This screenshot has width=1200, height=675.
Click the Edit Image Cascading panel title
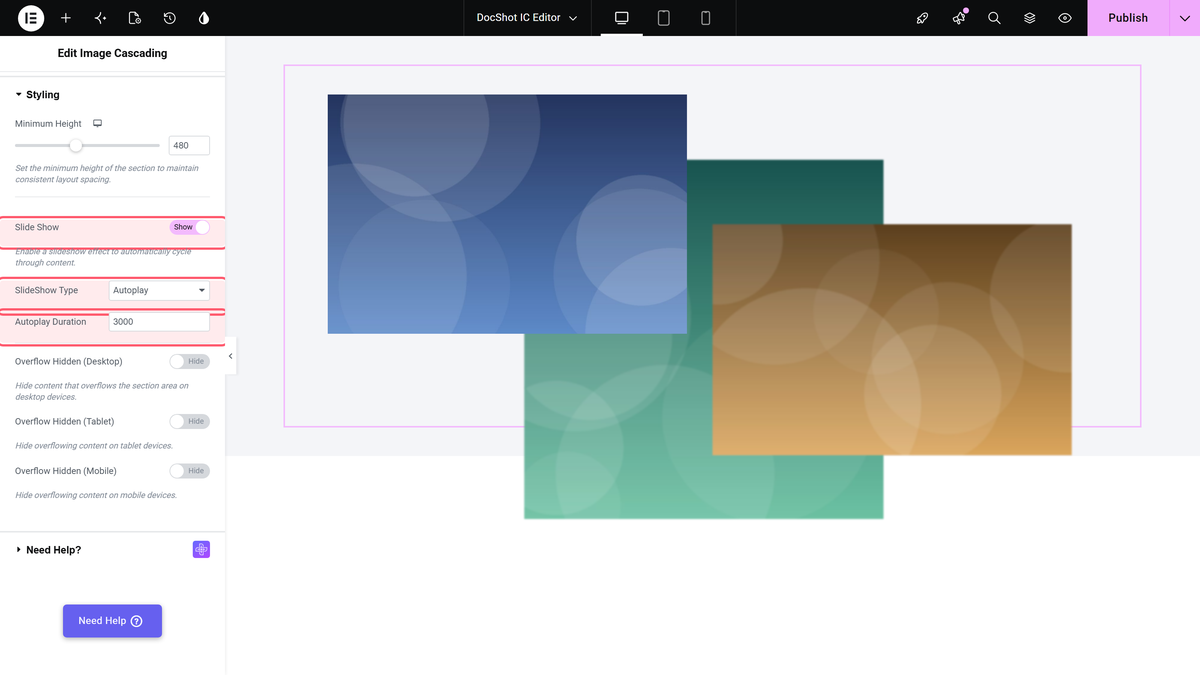112,53
